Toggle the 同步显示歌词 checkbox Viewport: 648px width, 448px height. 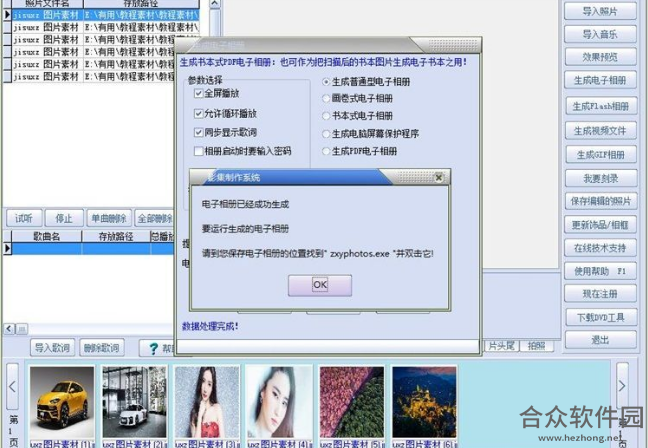click(198, 132)
